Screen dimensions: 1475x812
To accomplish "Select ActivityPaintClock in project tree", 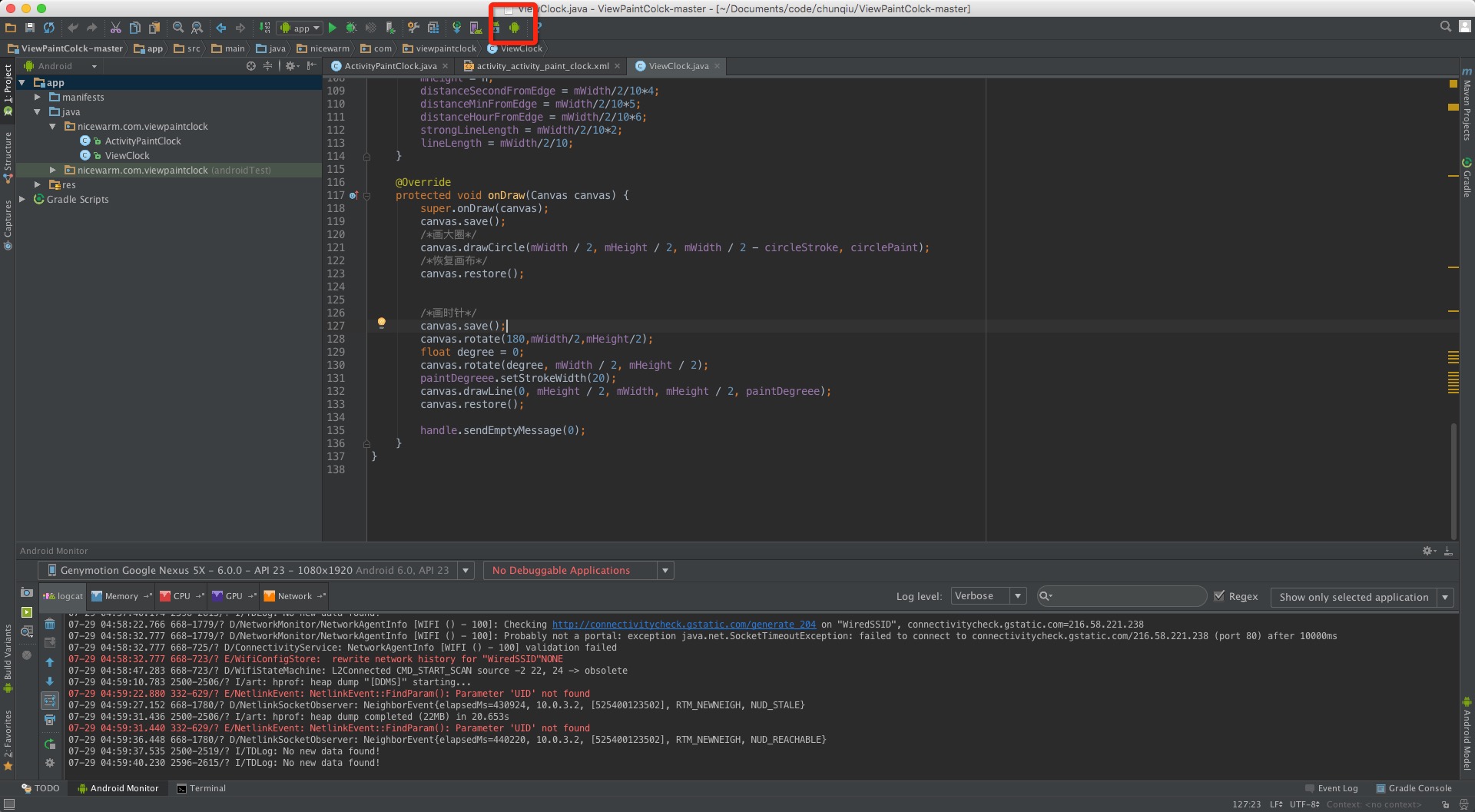I will click(143, 141).
